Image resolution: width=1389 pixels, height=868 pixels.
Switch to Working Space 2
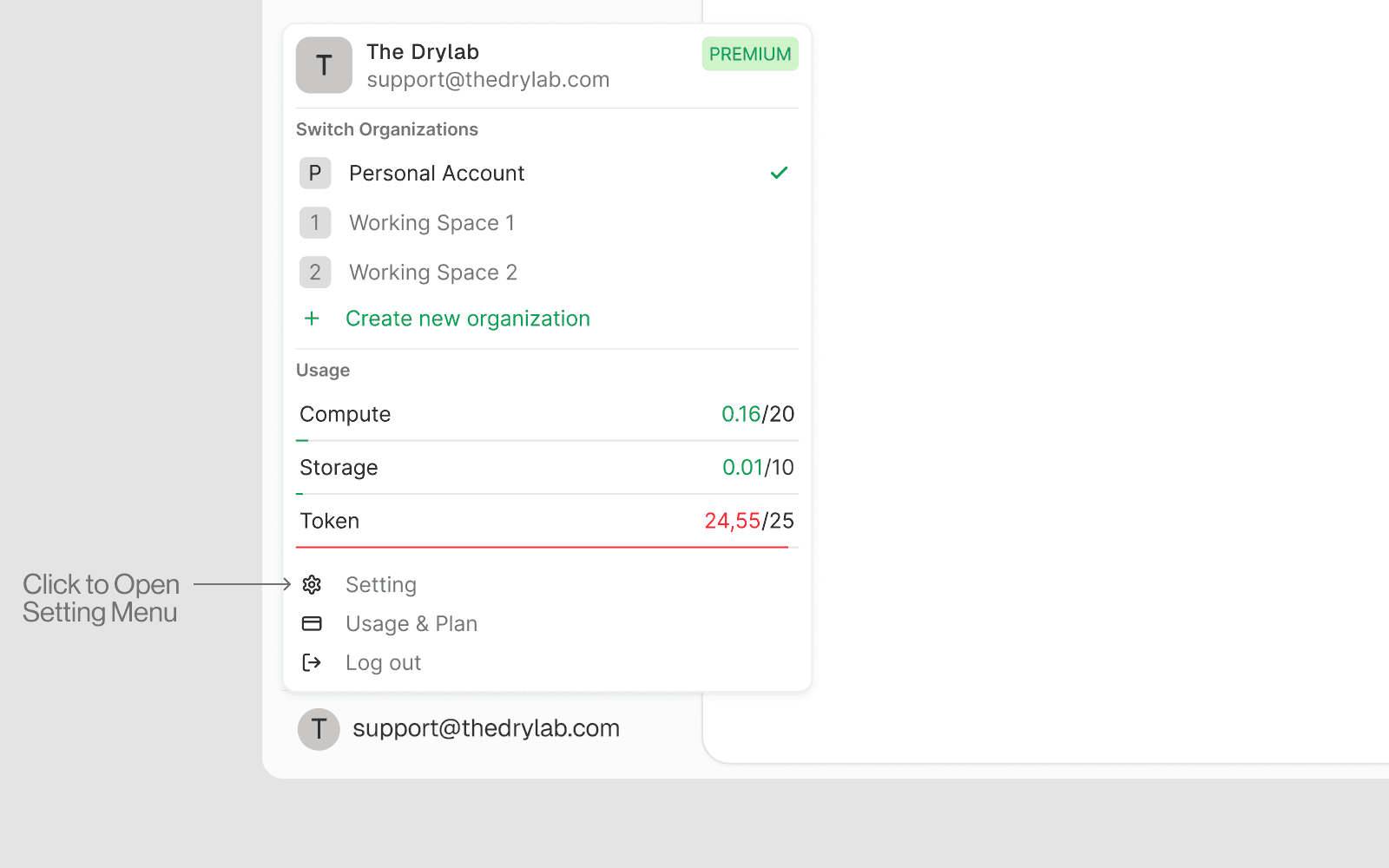(x=547, y=273)
